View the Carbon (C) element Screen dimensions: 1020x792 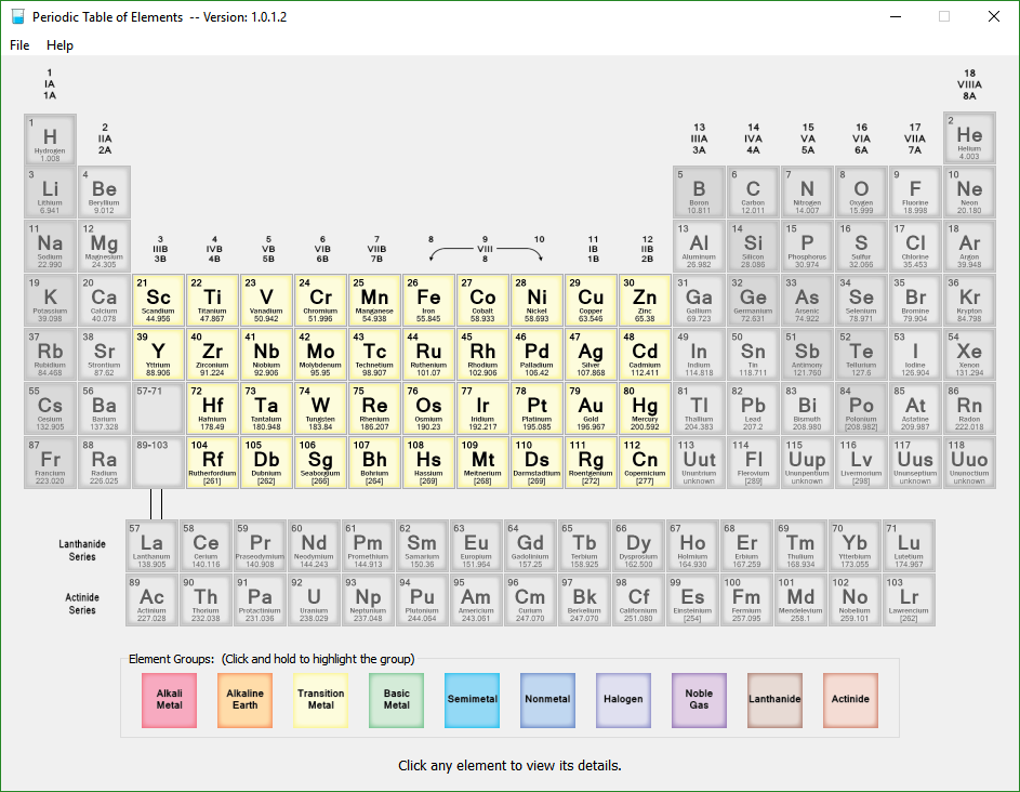click(753, 192)
